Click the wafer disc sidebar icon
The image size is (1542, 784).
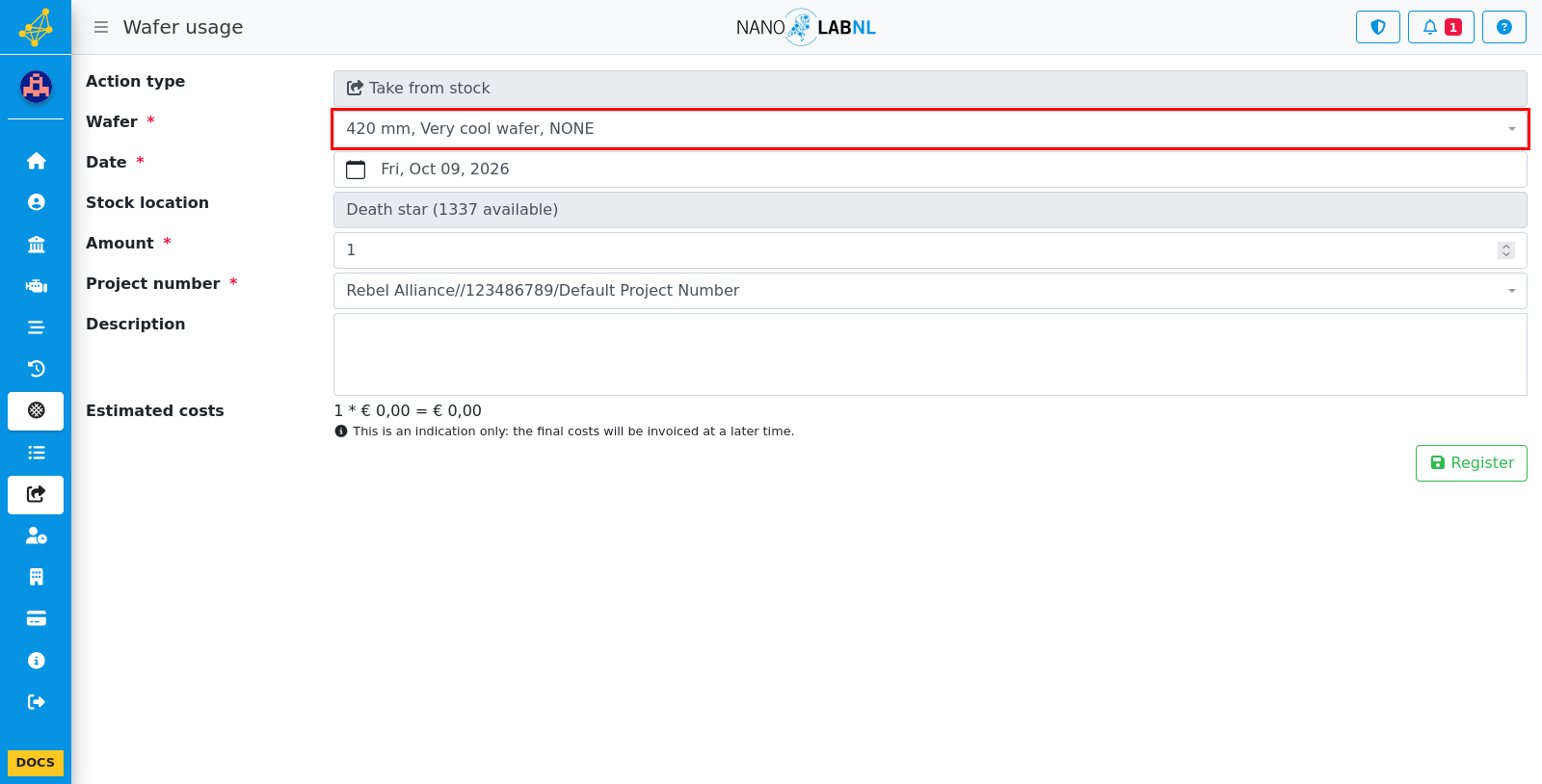tap(36, 410)
